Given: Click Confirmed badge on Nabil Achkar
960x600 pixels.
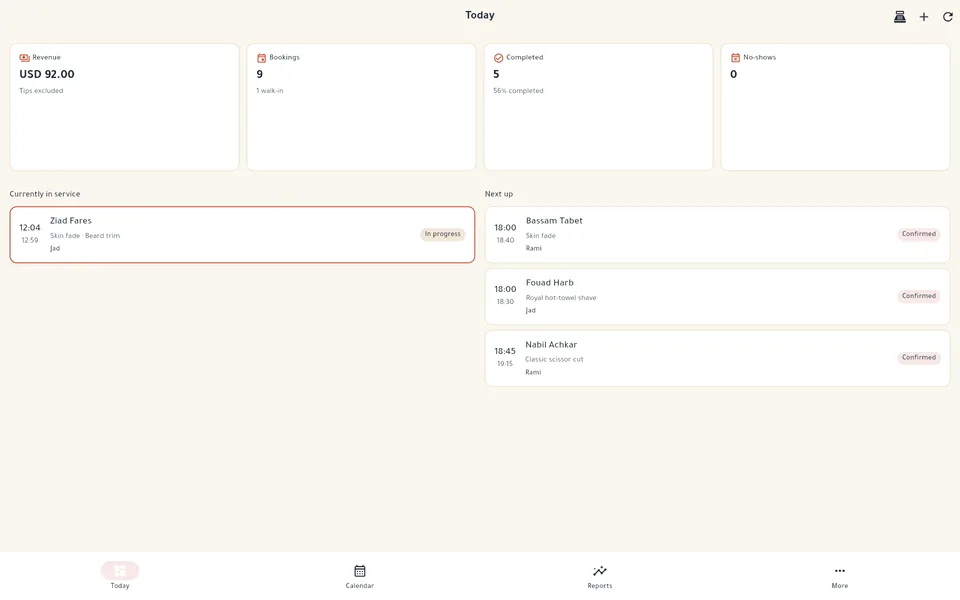Looking at the screenshot, I should (918, 358).
